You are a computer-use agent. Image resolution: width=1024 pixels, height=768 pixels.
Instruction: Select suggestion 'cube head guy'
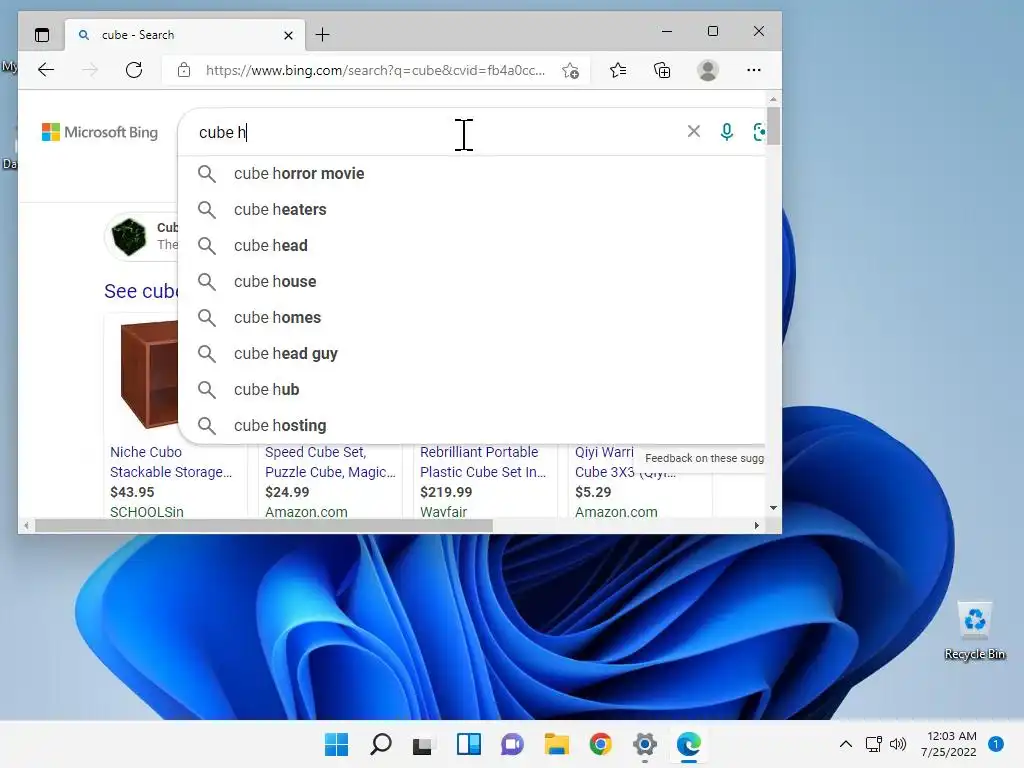472,353
